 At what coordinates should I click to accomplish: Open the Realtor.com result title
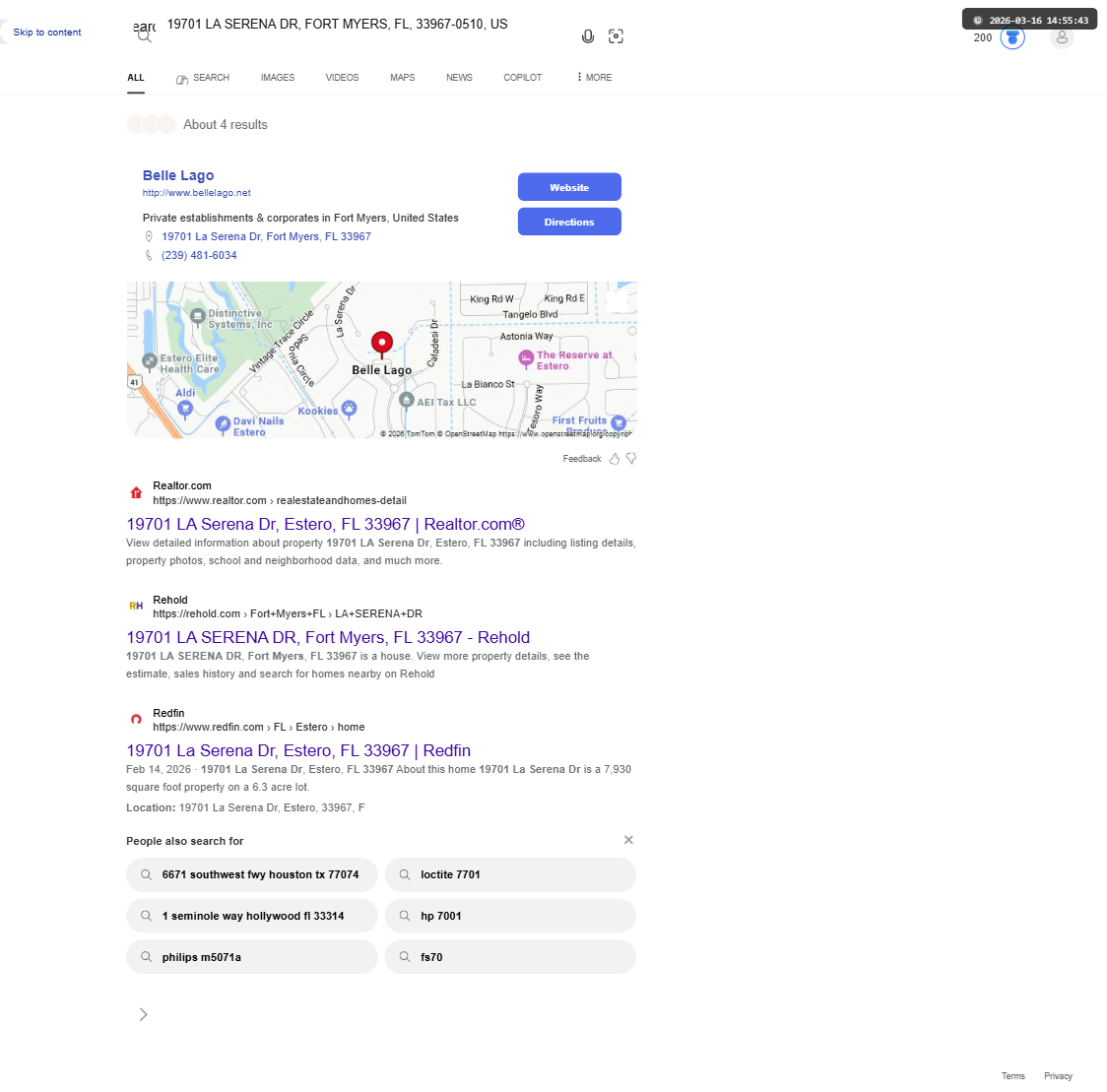click(325, 525)
